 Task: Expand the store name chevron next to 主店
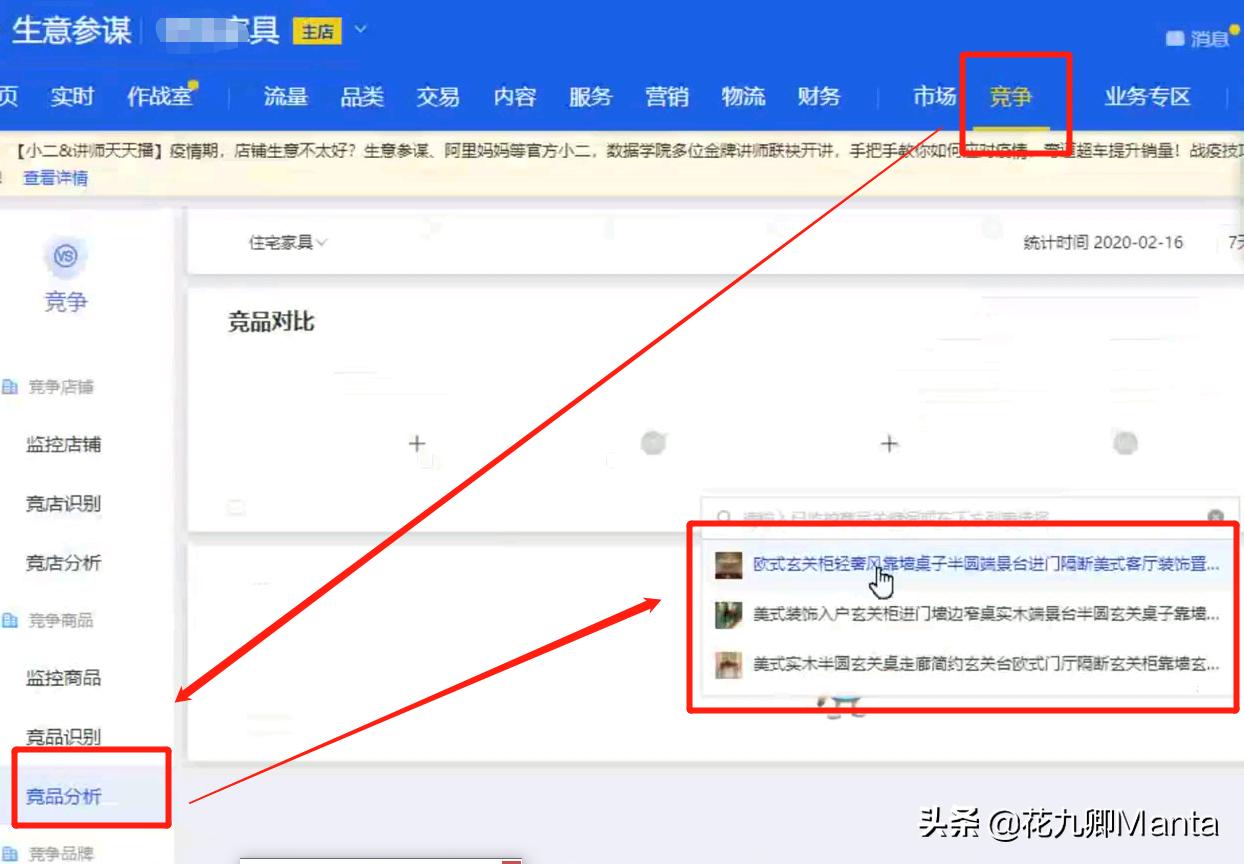pos(361,31)
